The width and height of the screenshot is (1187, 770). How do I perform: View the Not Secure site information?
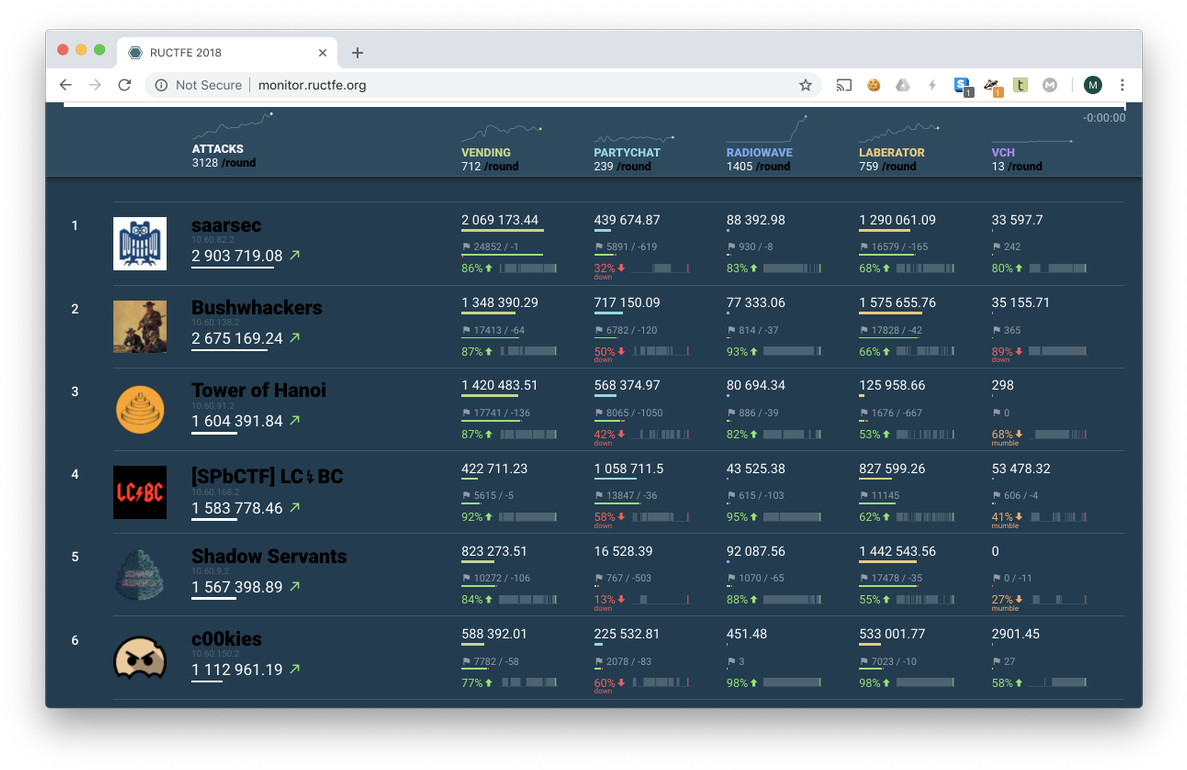198,85
